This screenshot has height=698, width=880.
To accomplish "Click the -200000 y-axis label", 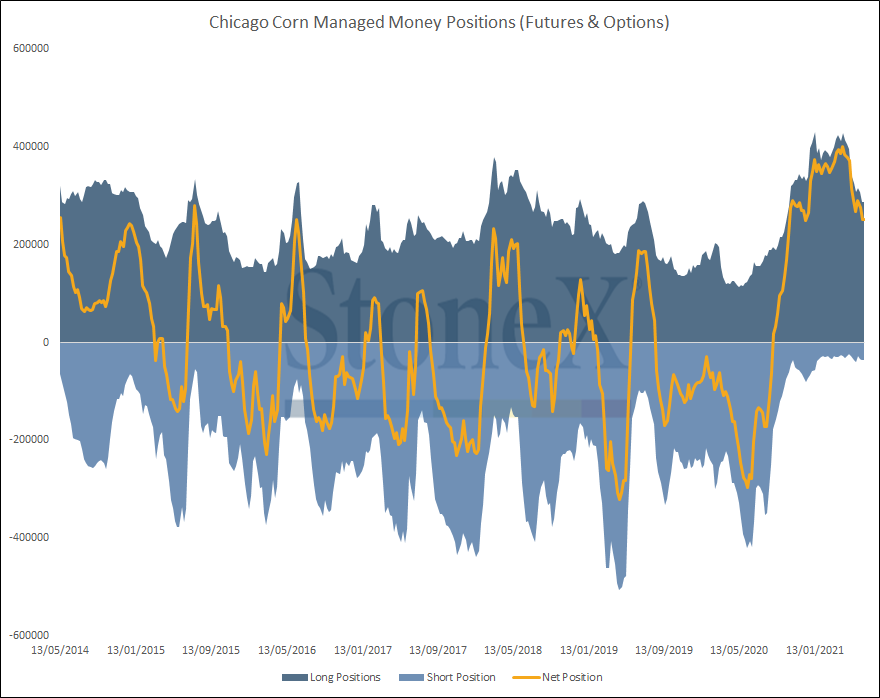I will 29,439.
